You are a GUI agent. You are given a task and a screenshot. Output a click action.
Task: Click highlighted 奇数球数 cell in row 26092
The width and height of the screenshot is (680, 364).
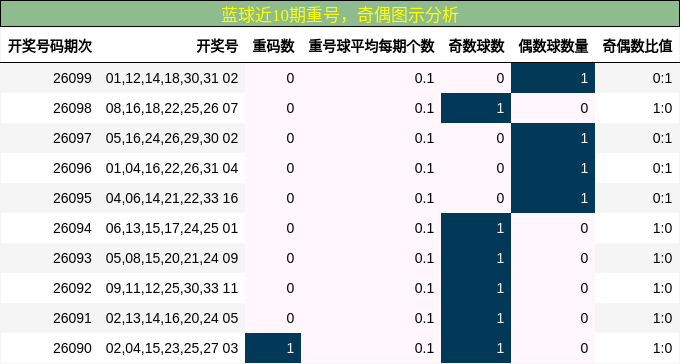click(x=476, y=288)
